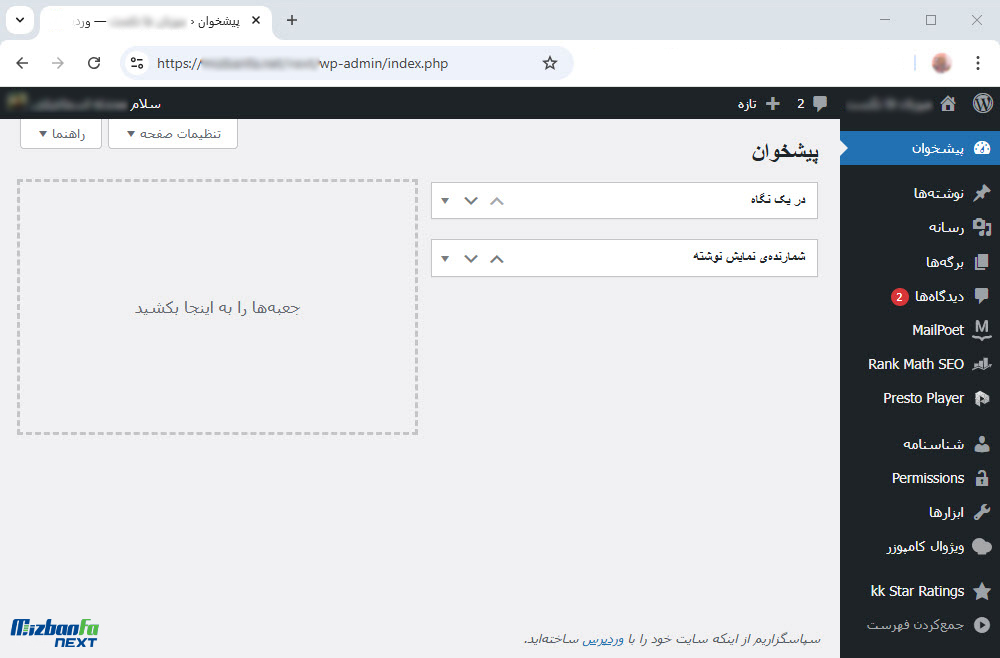1000x658 pixels.
Task: Open the تنظیمات صفحه screen options dropdown
Action: click(172, 133)
